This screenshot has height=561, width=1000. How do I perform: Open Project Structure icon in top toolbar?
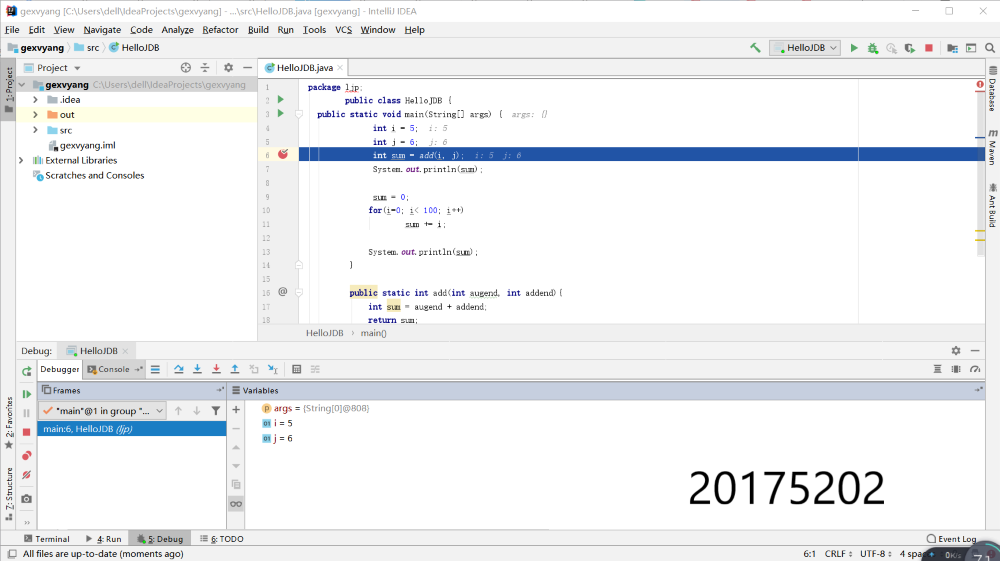coord(952,48)
